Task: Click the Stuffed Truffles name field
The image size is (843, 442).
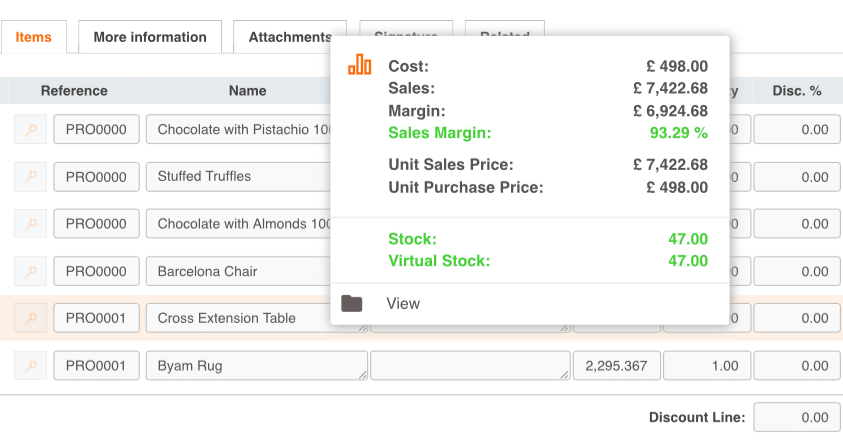Action: 240,177
